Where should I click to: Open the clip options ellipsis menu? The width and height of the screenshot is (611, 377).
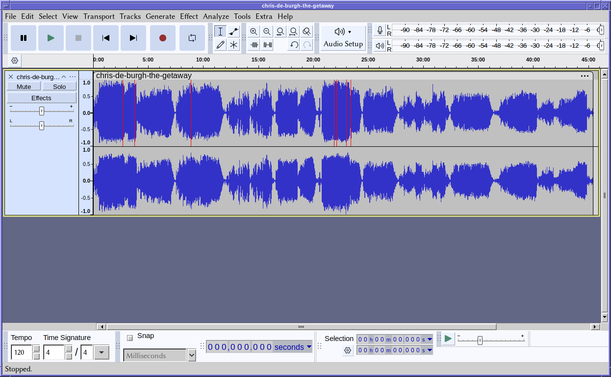click(585, 76)
